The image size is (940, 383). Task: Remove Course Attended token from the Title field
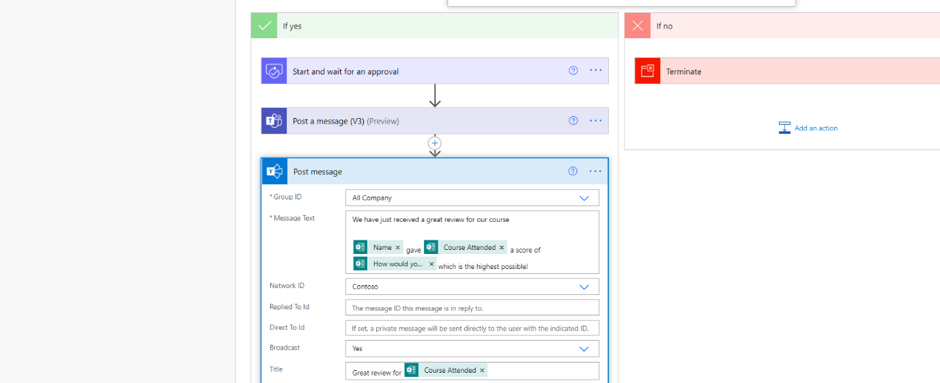(x=482, y=370)
